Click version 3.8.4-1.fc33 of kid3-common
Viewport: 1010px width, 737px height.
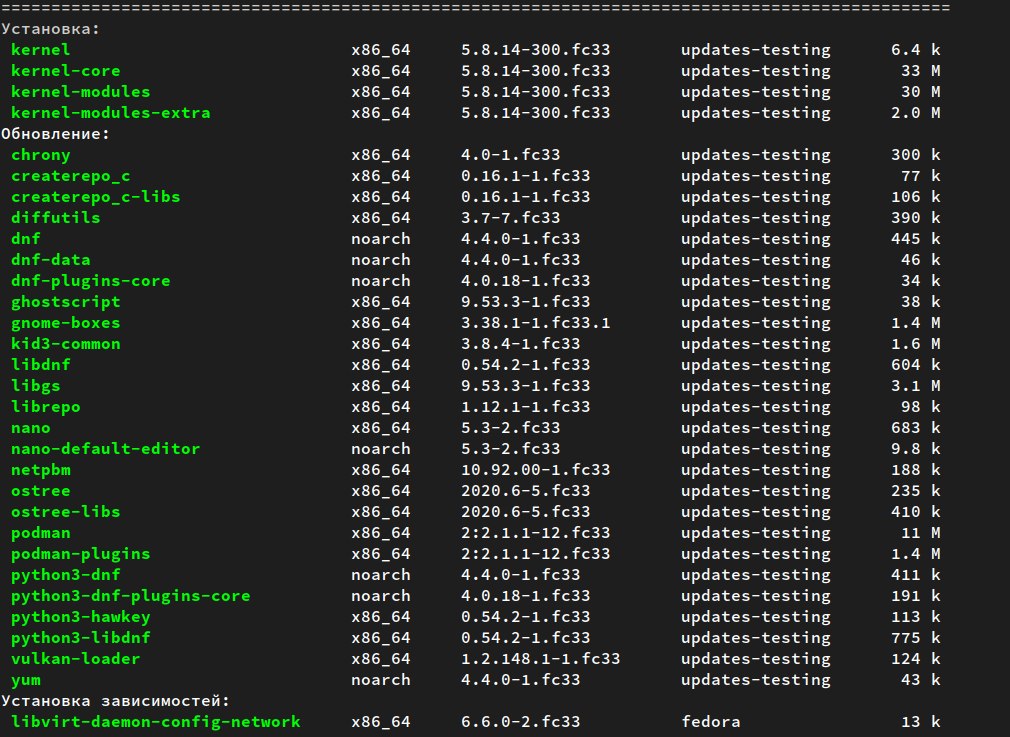520,344
